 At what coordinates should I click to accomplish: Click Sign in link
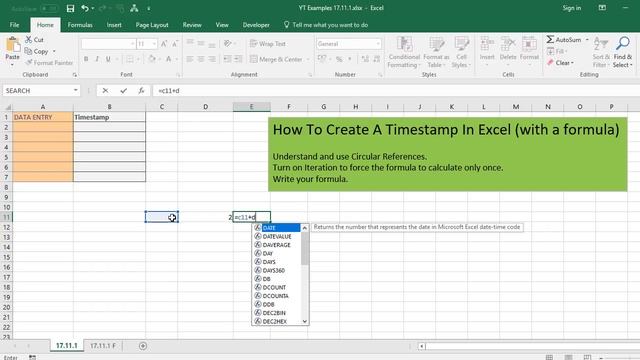[571, 8]
